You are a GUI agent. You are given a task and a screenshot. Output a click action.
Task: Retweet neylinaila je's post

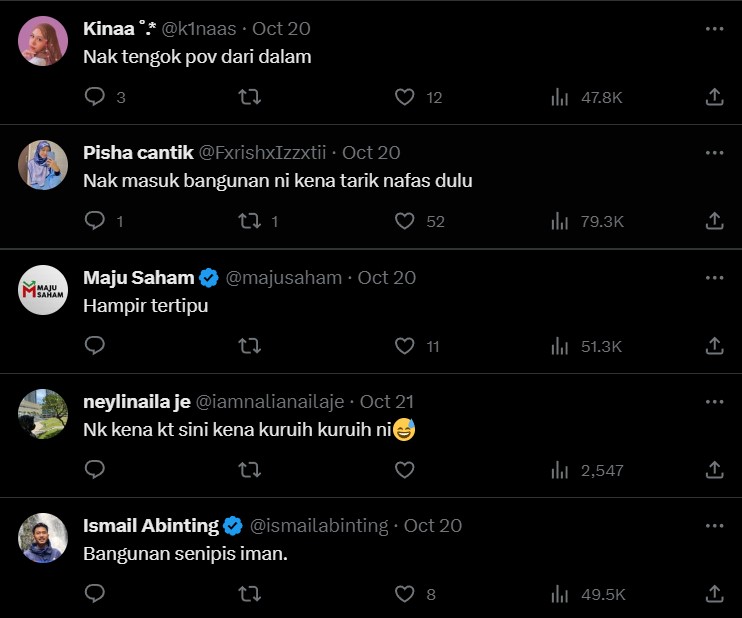(x=250, y=469)
